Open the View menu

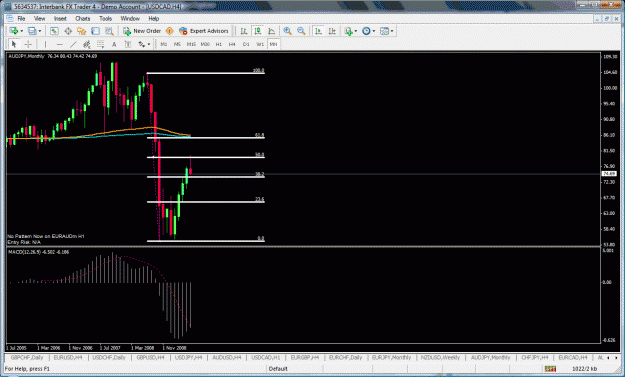pos(39,19)
